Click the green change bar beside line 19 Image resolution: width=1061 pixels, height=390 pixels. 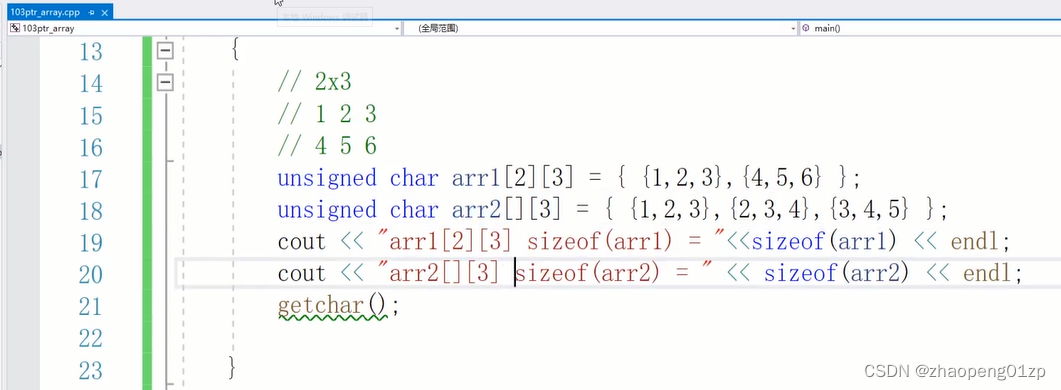click(147, 242)
